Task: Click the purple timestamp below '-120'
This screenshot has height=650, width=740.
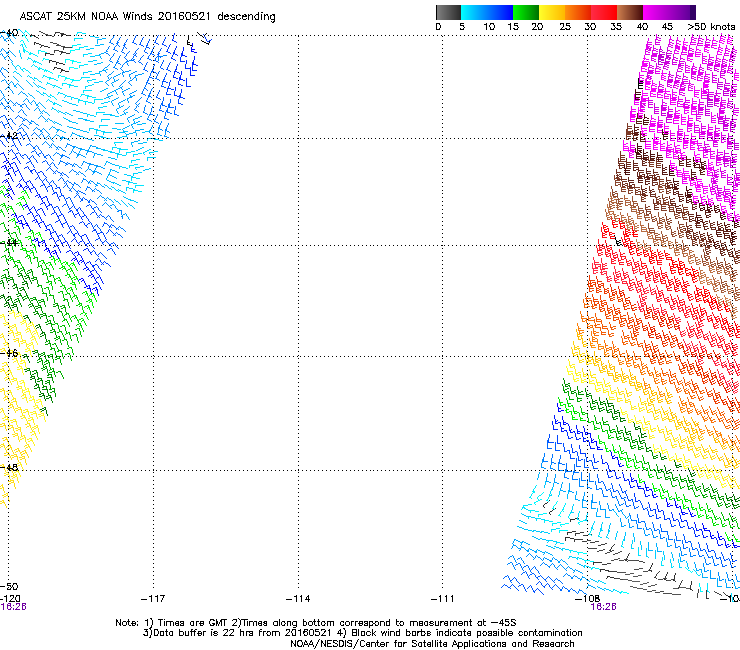Action: tap(13, 607)
